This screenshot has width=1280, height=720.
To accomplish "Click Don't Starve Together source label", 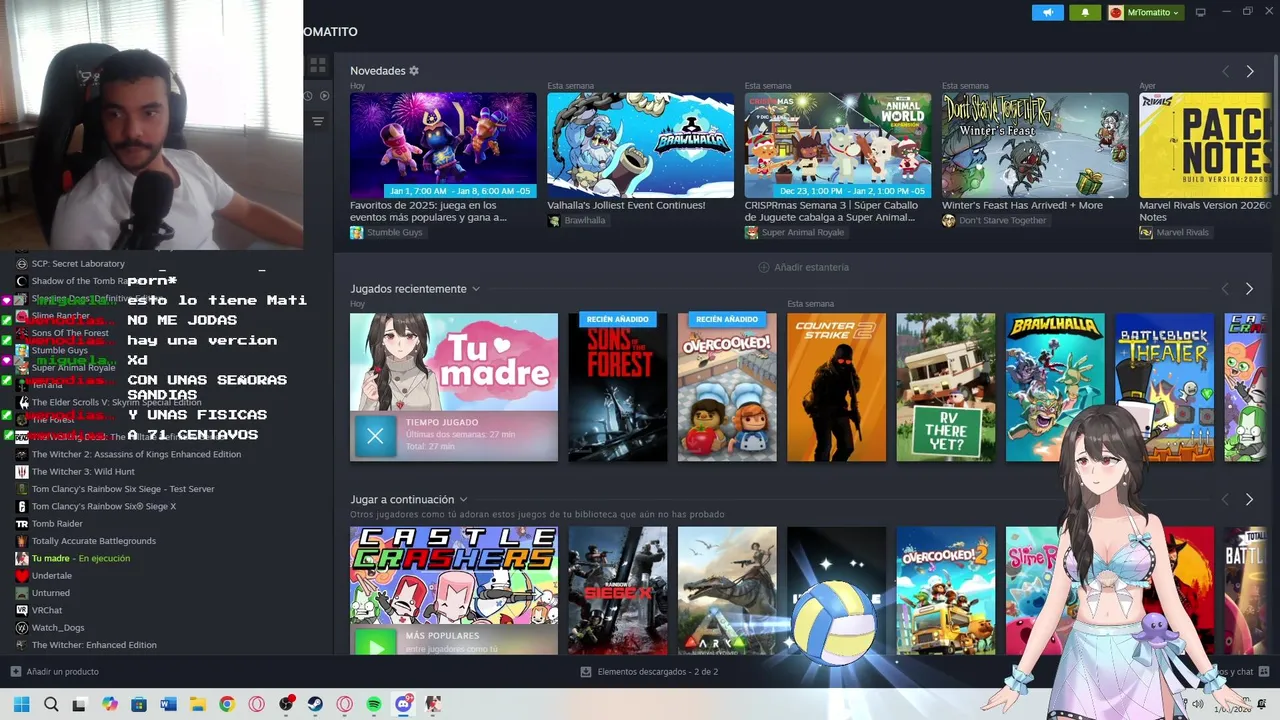I will click(994, 220).
